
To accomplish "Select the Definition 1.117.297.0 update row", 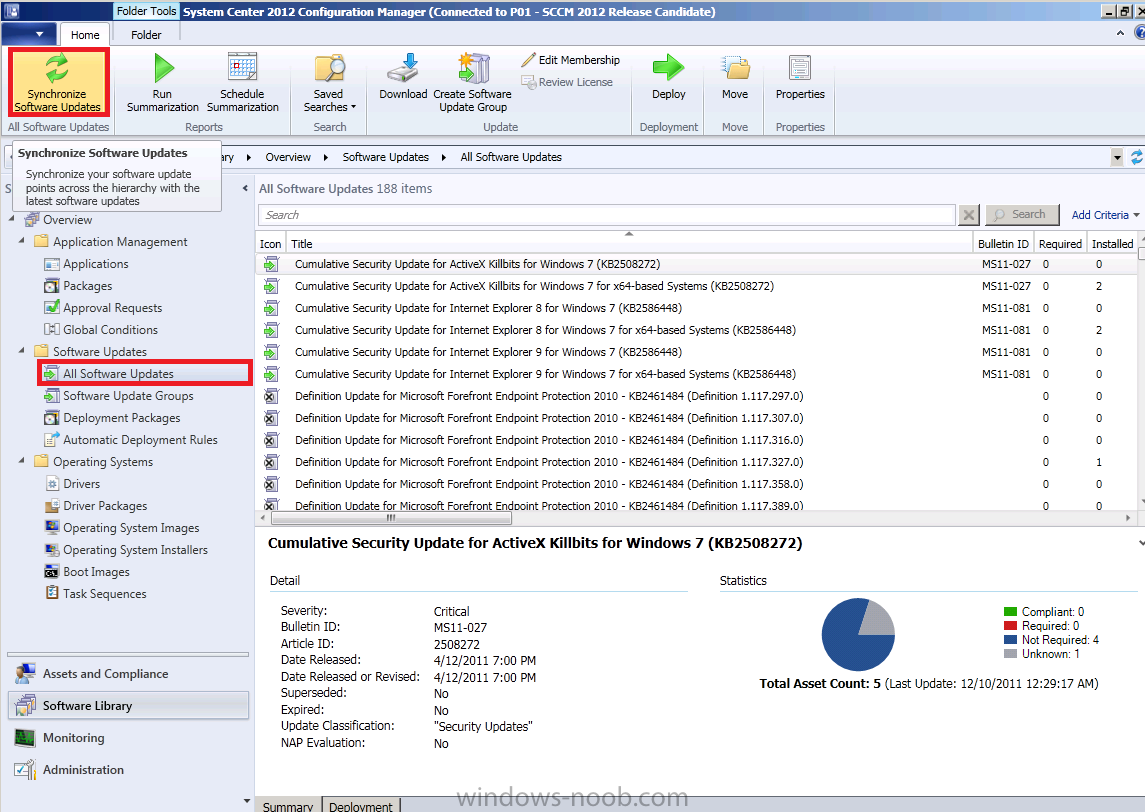I will coord(696,396).
